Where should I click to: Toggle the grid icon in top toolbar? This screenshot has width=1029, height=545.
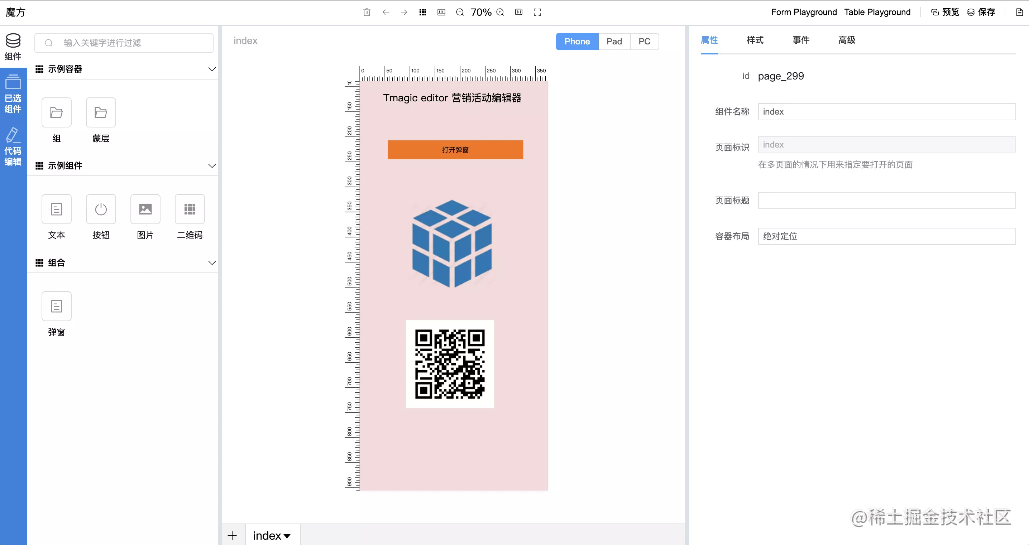[423, 12]
